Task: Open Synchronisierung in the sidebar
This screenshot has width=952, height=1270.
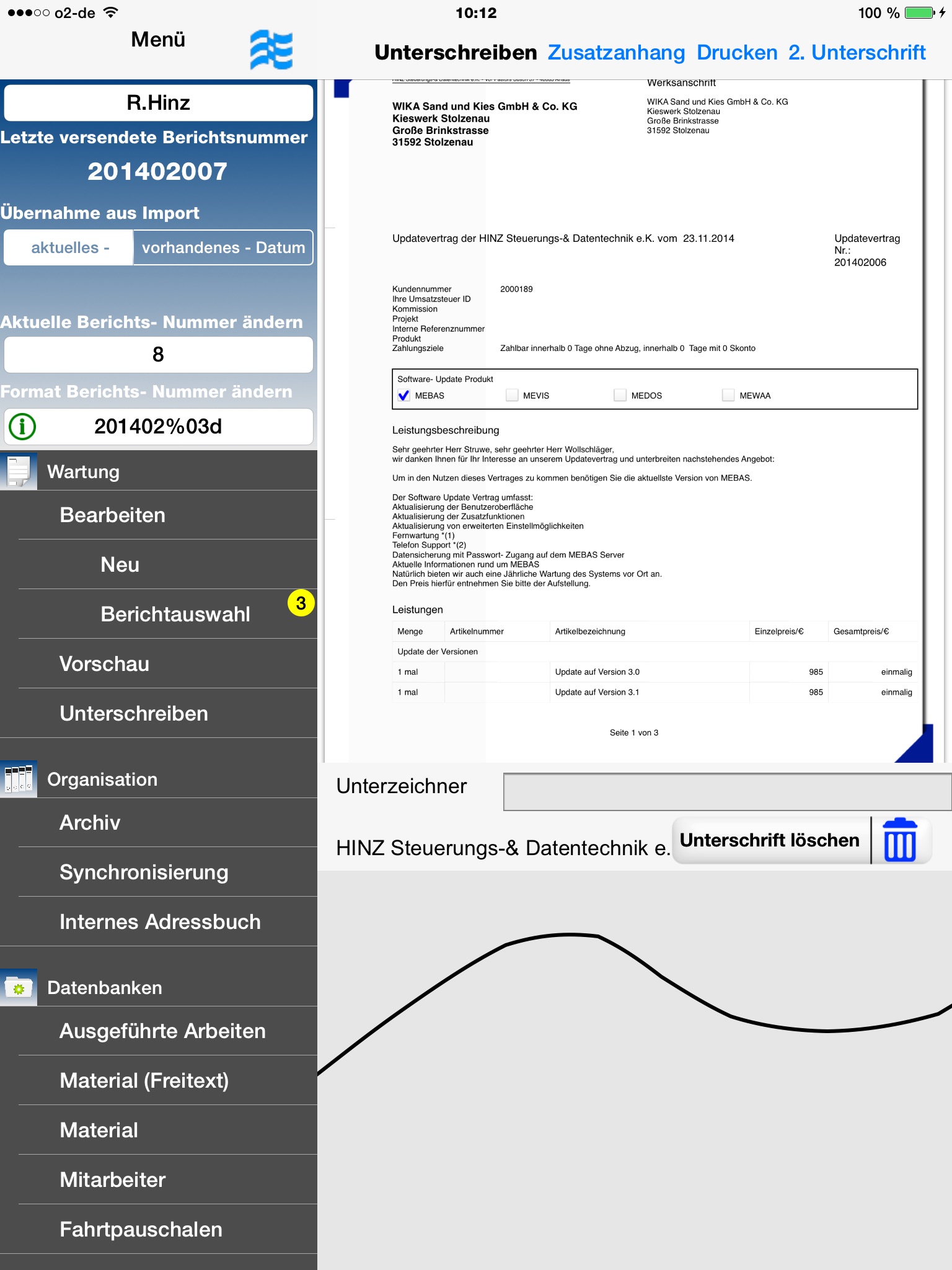Action: coord(159,872)
